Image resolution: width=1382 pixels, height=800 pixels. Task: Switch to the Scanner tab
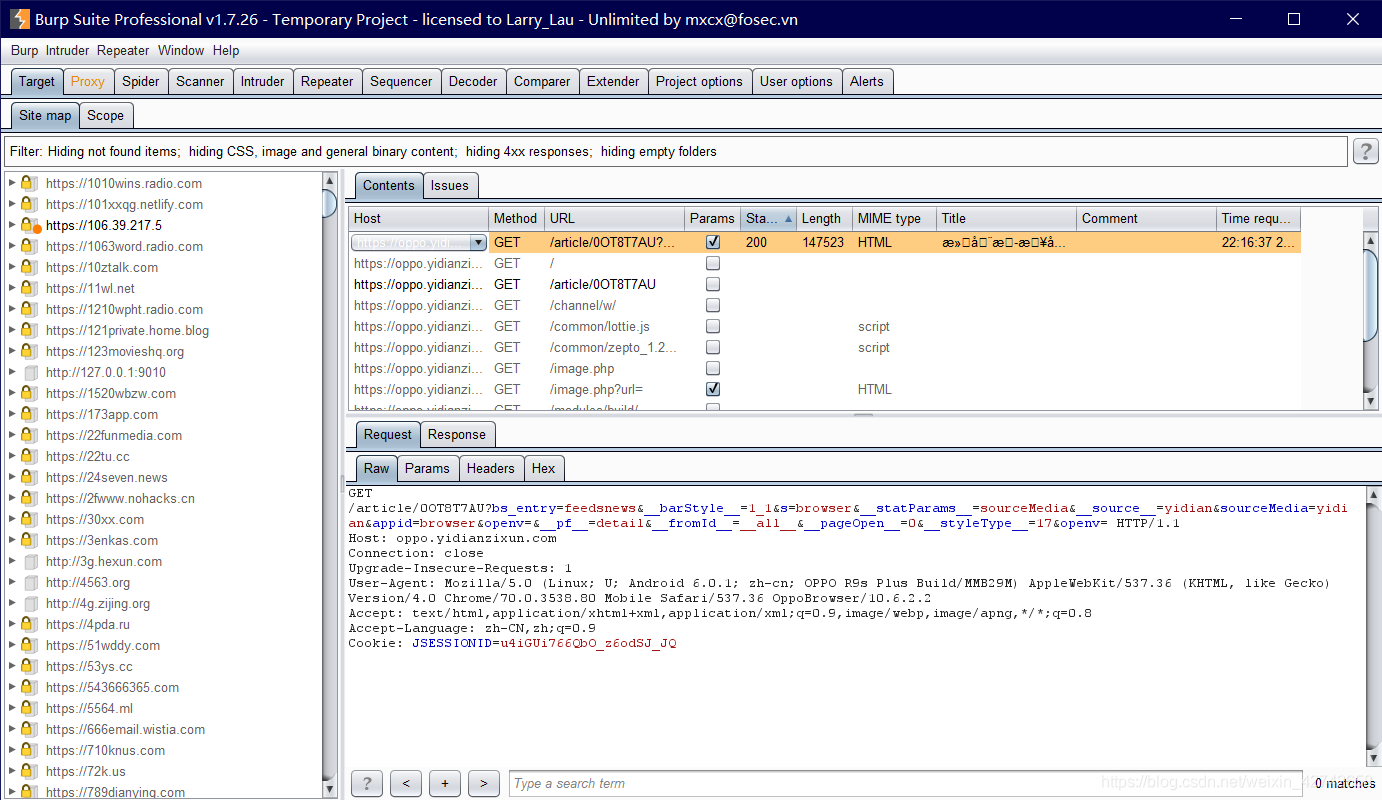200,81
